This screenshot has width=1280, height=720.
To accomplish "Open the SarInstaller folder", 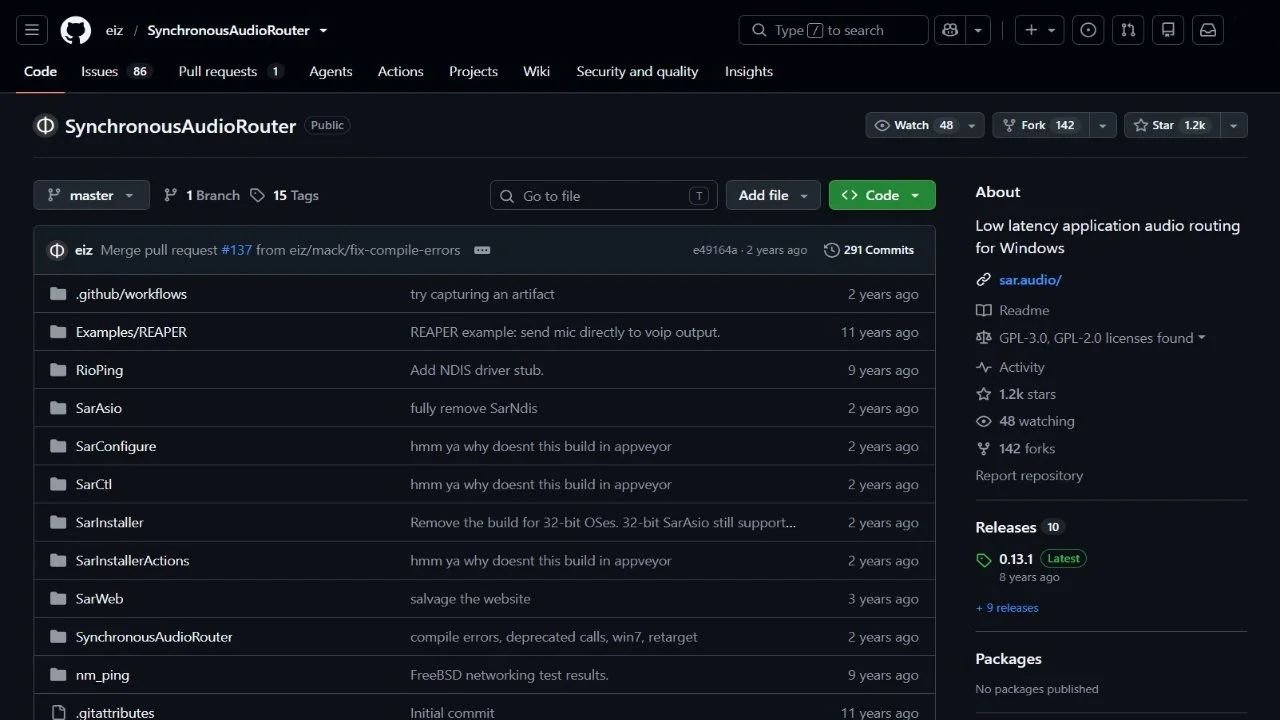I will tap(110, 522).
